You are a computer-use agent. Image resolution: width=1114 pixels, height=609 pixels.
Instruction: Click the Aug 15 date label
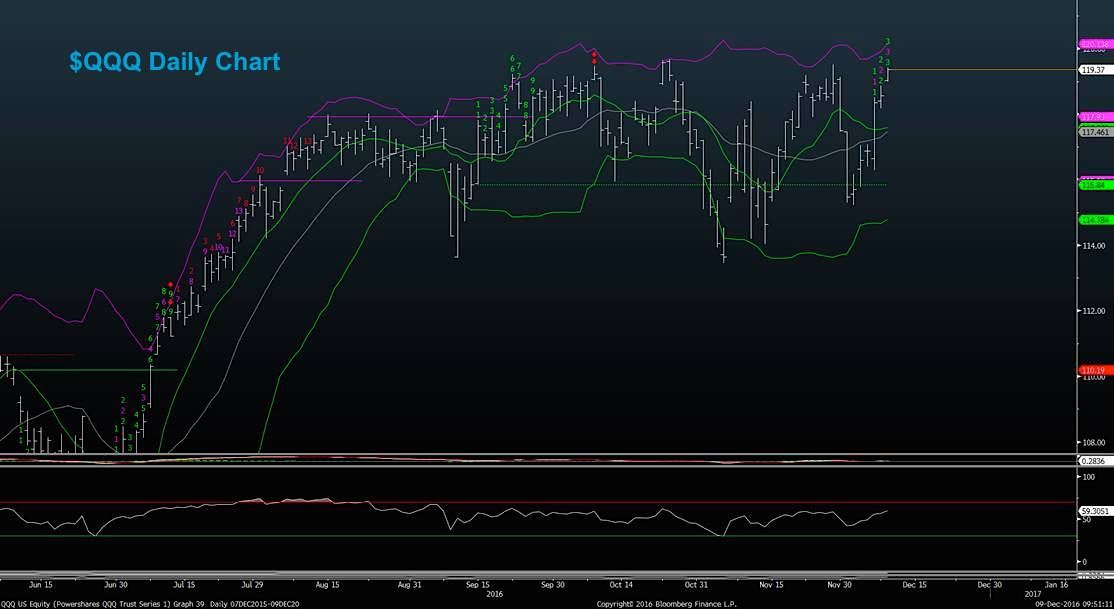coord(329,586)
